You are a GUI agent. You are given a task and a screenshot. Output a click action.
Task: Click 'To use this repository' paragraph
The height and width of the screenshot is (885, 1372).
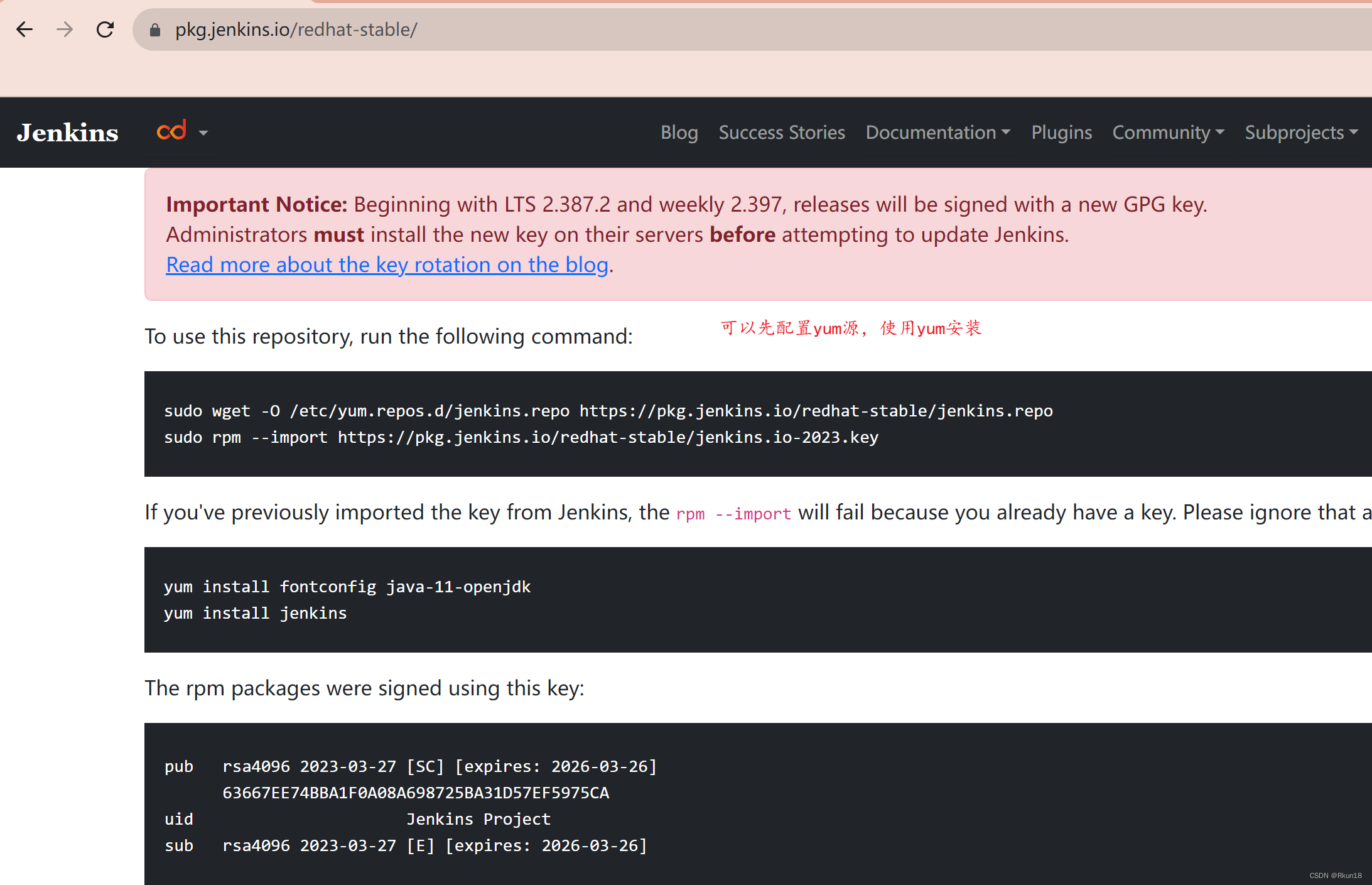point(389,337)
